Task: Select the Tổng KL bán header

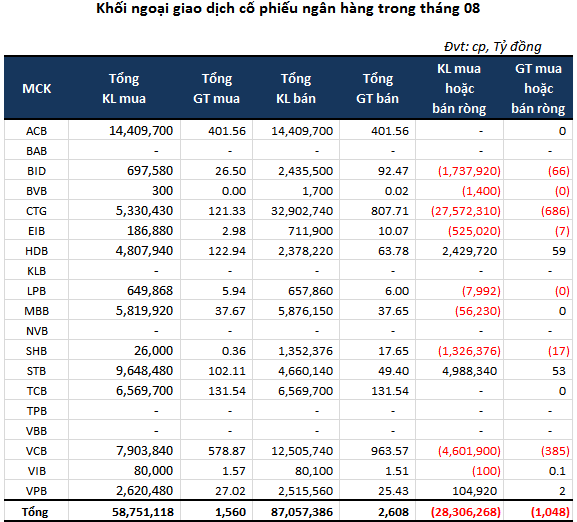Action: tap(296, 89)
